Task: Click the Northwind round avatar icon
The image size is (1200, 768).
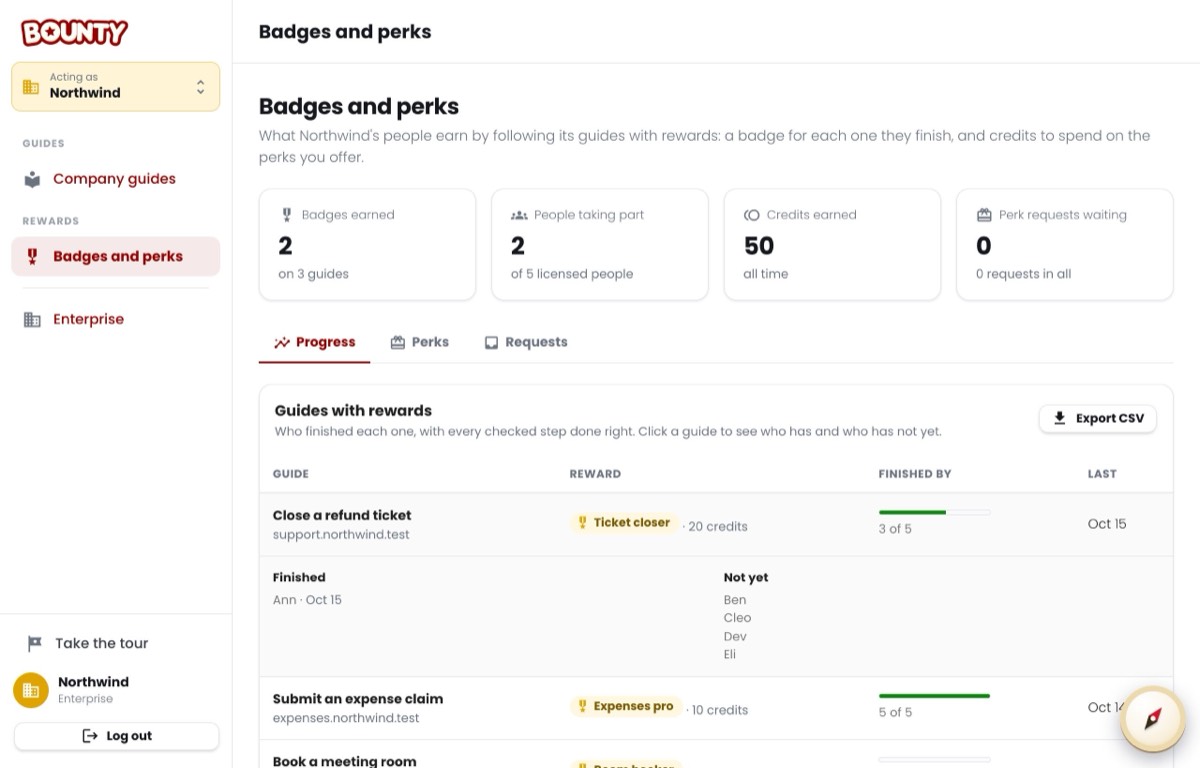Action: pos(30,690)
